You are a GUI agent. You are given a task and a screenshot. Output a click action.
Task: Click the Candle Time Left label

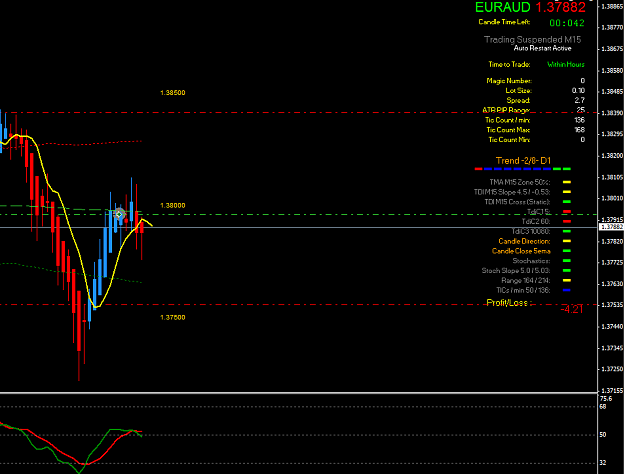coord(504,22)
